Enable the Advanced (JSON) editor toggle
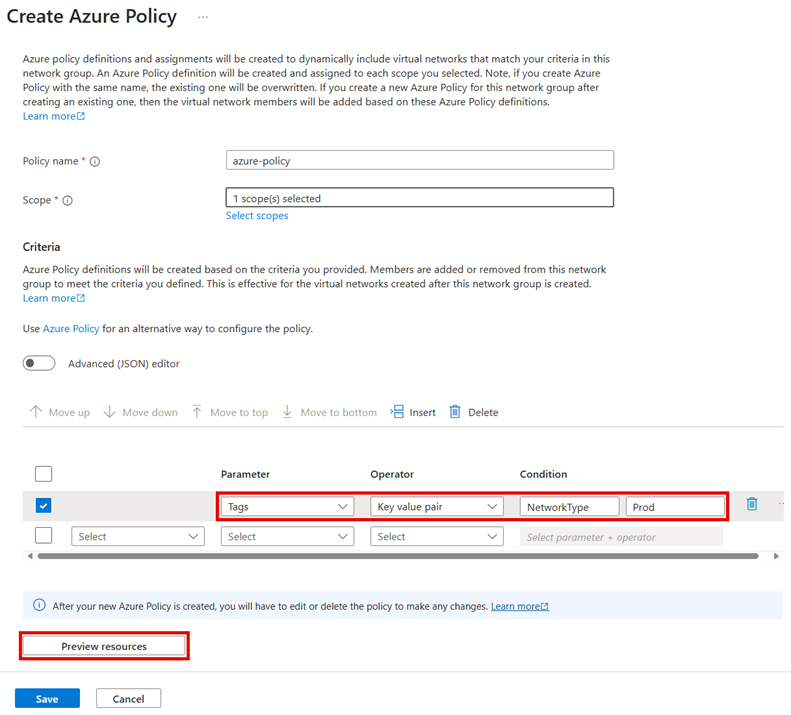The height and width of the screenshot is (715, 791). tap(39, 364)
